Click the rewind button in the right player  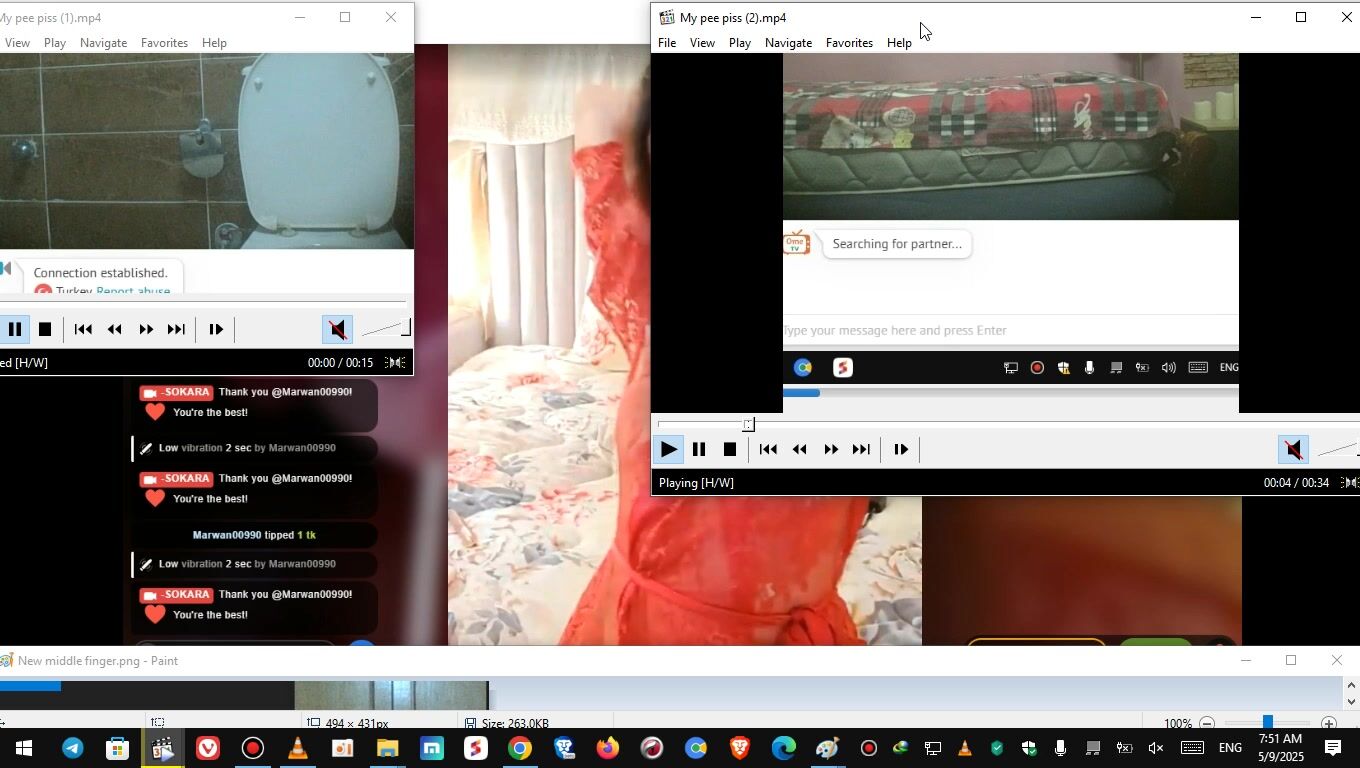point(799,450)
